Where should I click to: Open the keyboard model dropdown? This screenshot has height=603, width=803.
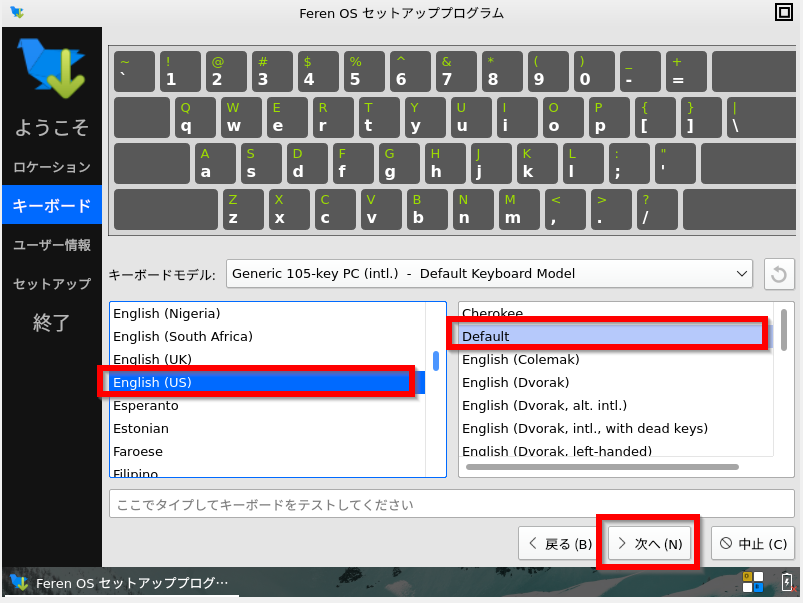[x=489, y=274]
